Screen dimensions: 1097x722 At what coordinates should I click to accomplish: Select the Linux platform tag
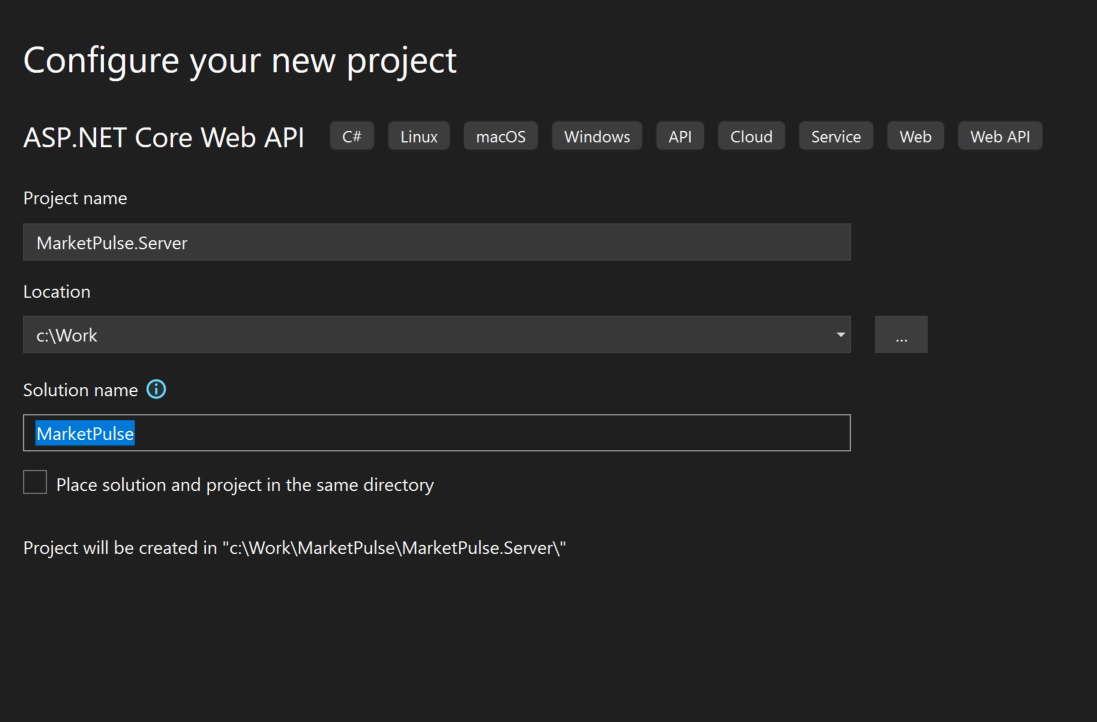[418, 135]
